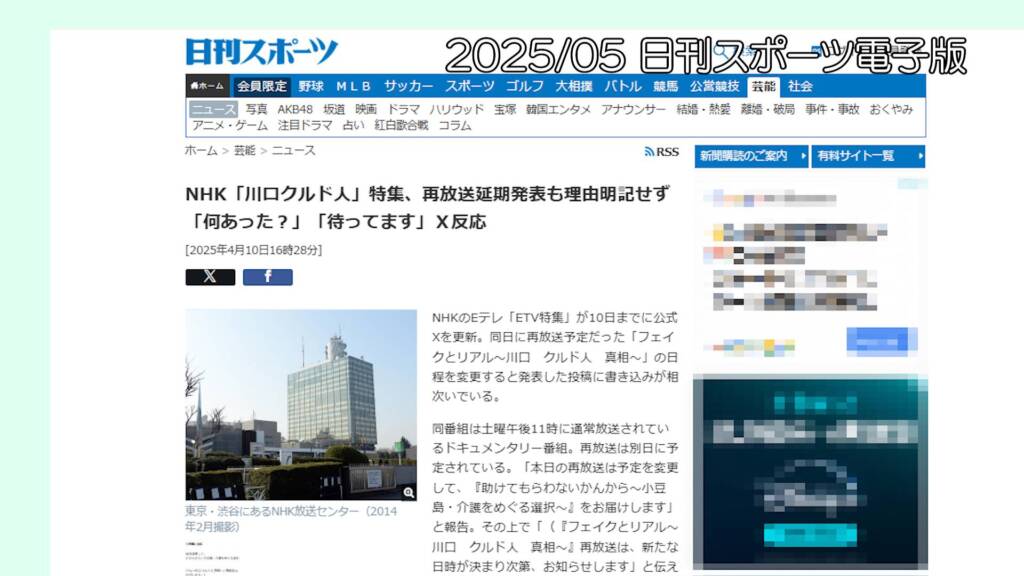Open the 写真 sub-category
This screenshot has height=576, width=1024.
pos(256,109)
